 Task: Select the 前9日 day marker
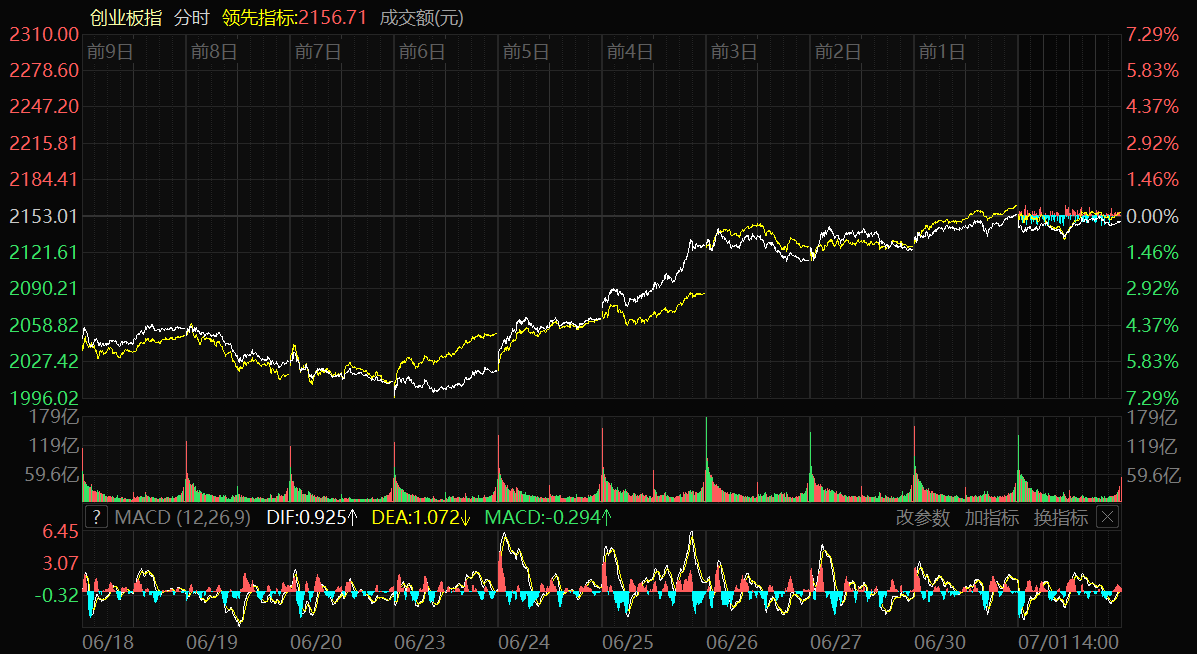pos(109,52)
